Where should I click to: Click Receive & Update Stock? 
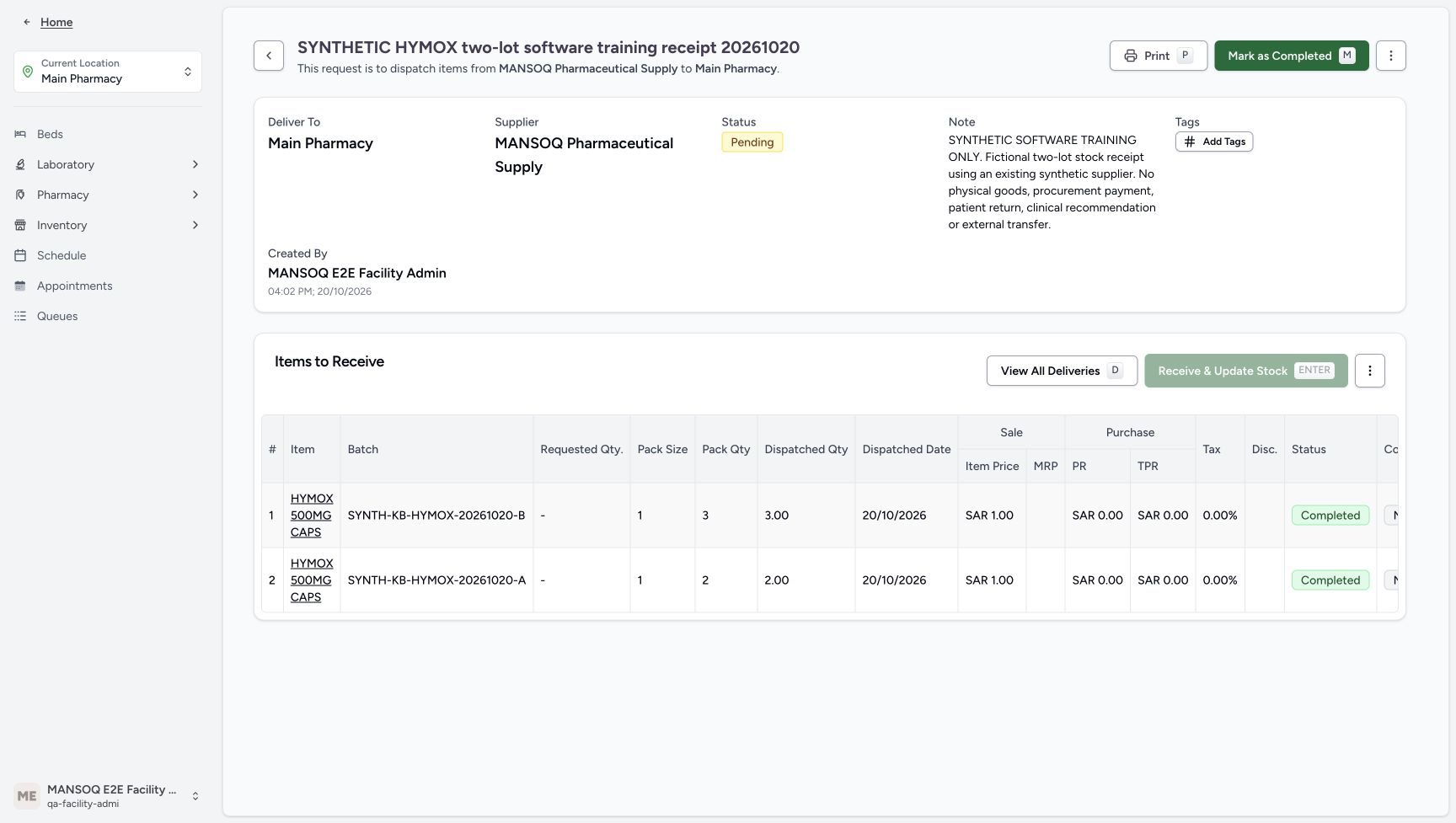(x=1246, y=371)
